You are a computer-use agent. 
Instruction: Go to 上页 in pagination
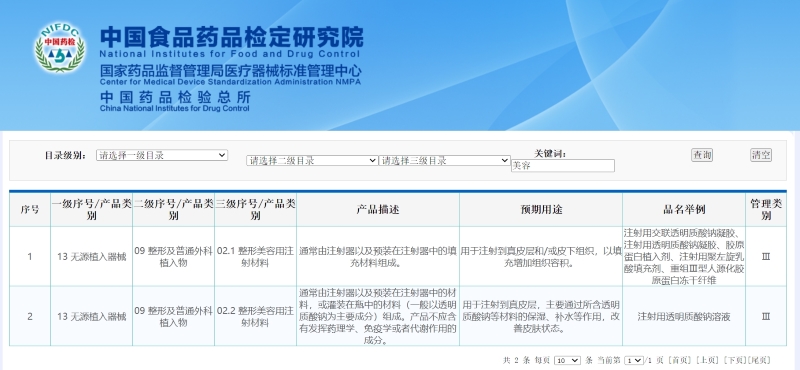pos(709,360)
